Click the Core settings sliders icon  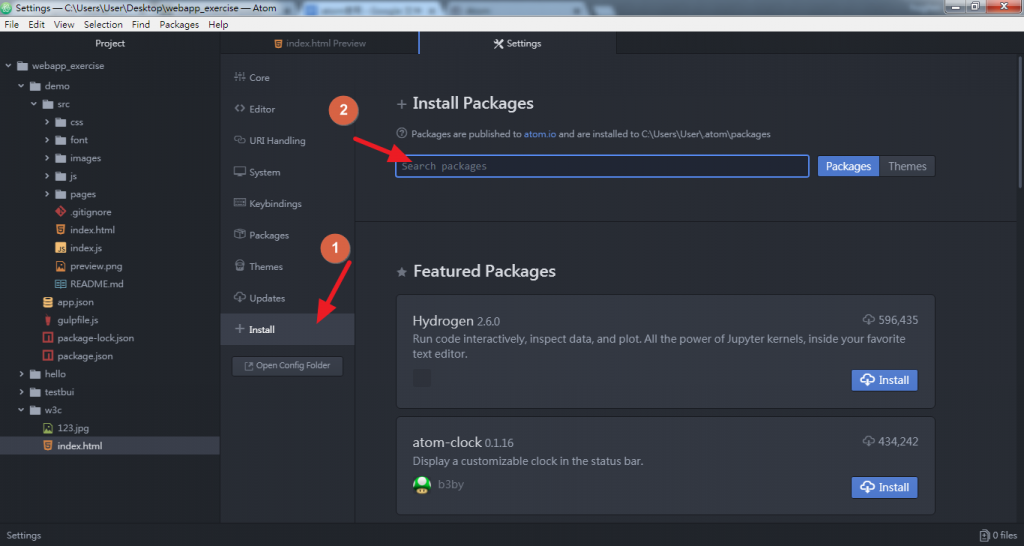point(240,77)
